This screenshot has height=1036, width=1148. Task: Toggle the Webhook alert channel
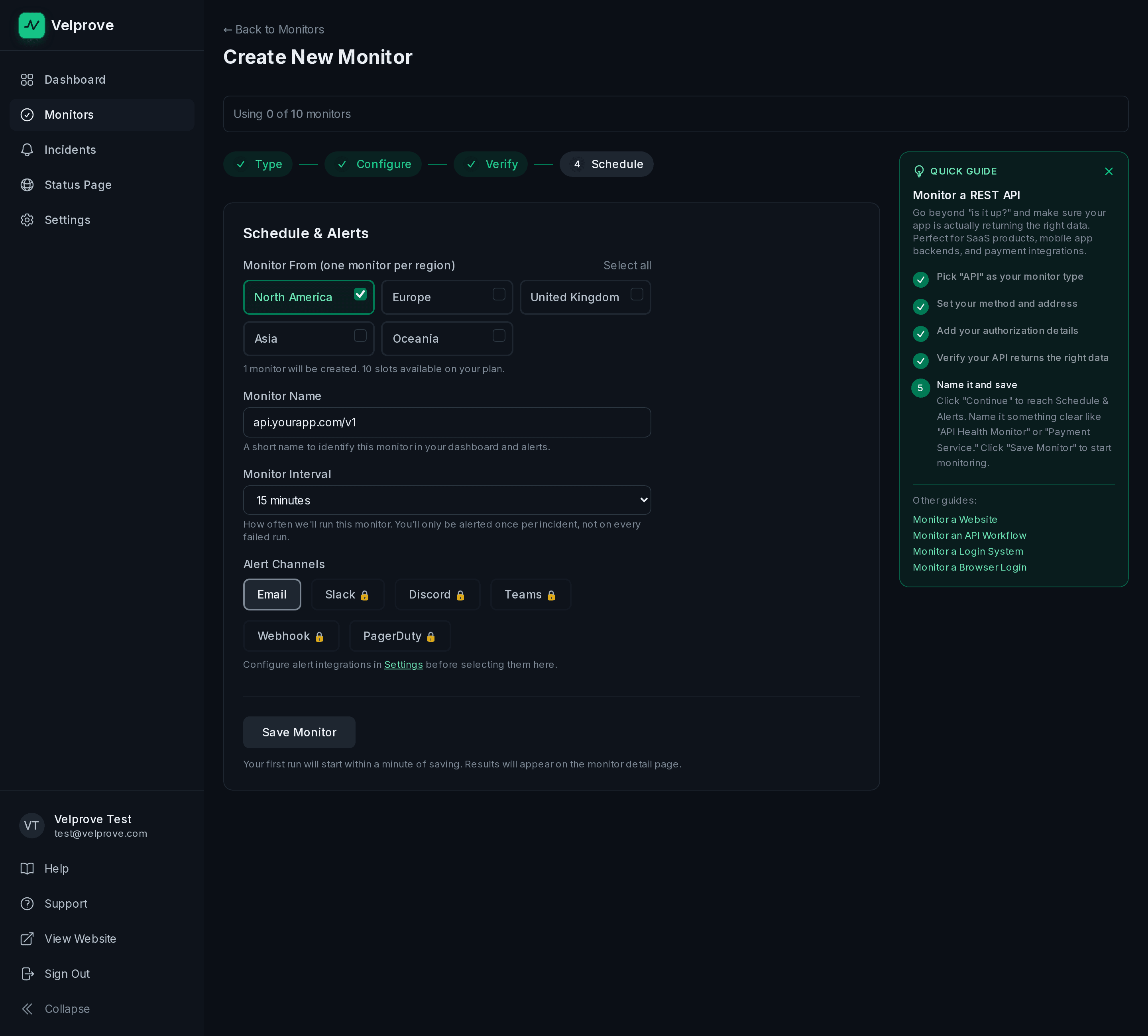(291, 636)
